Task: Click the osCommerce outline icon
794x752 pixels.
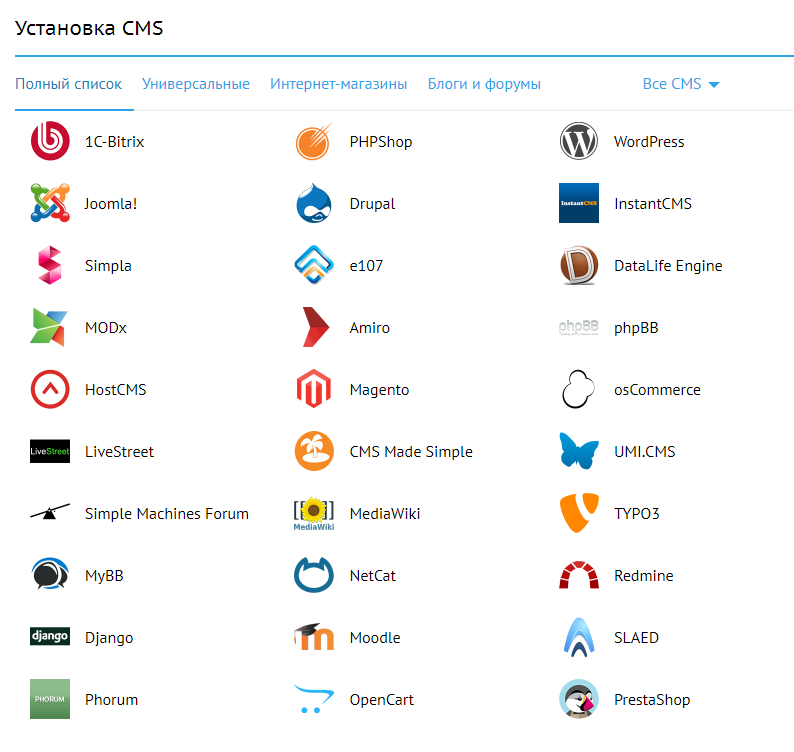Action: 578,389
